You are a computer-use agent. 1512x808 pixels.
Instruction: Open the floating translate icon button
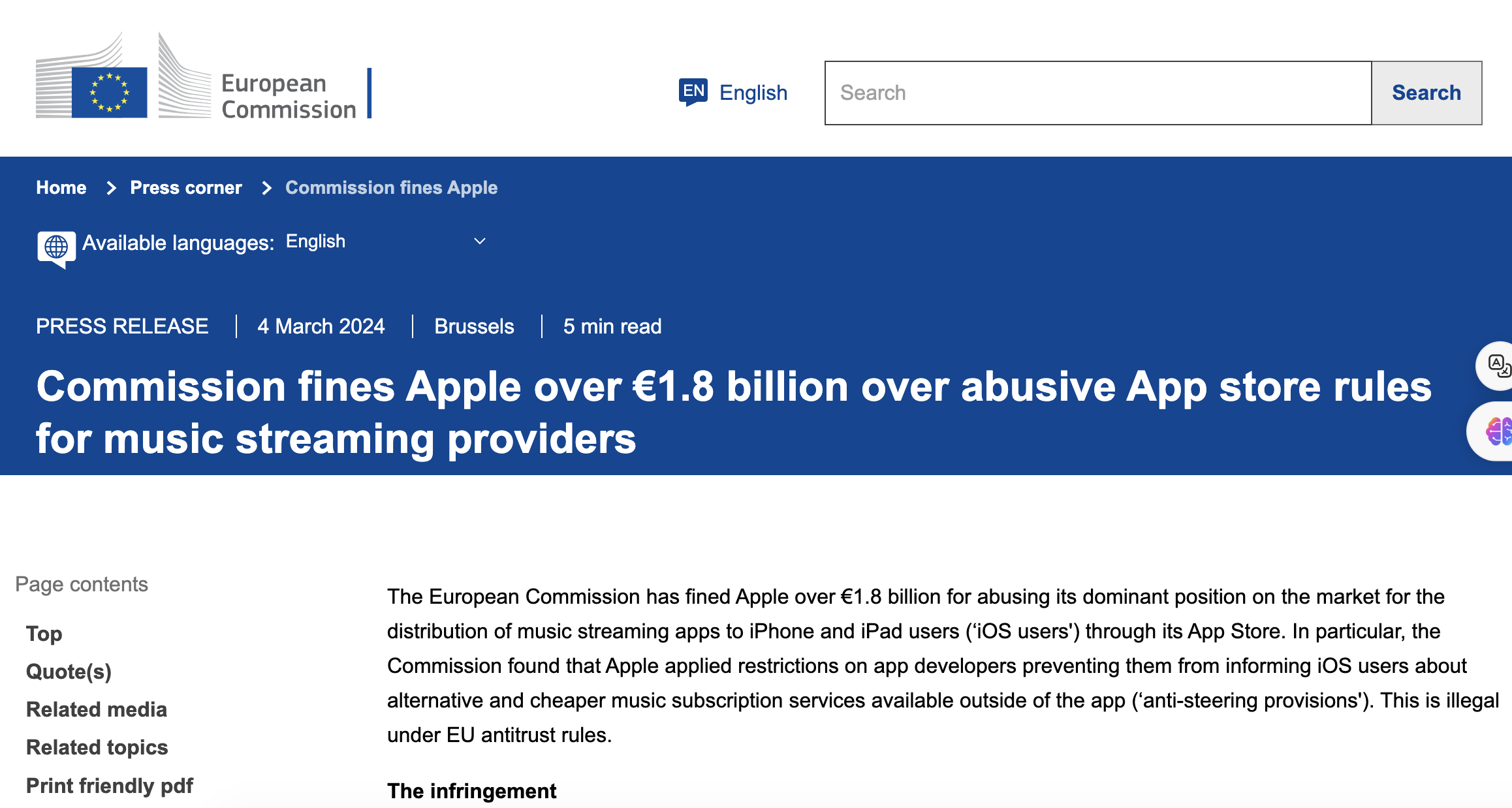click(x=1498, y=365)
